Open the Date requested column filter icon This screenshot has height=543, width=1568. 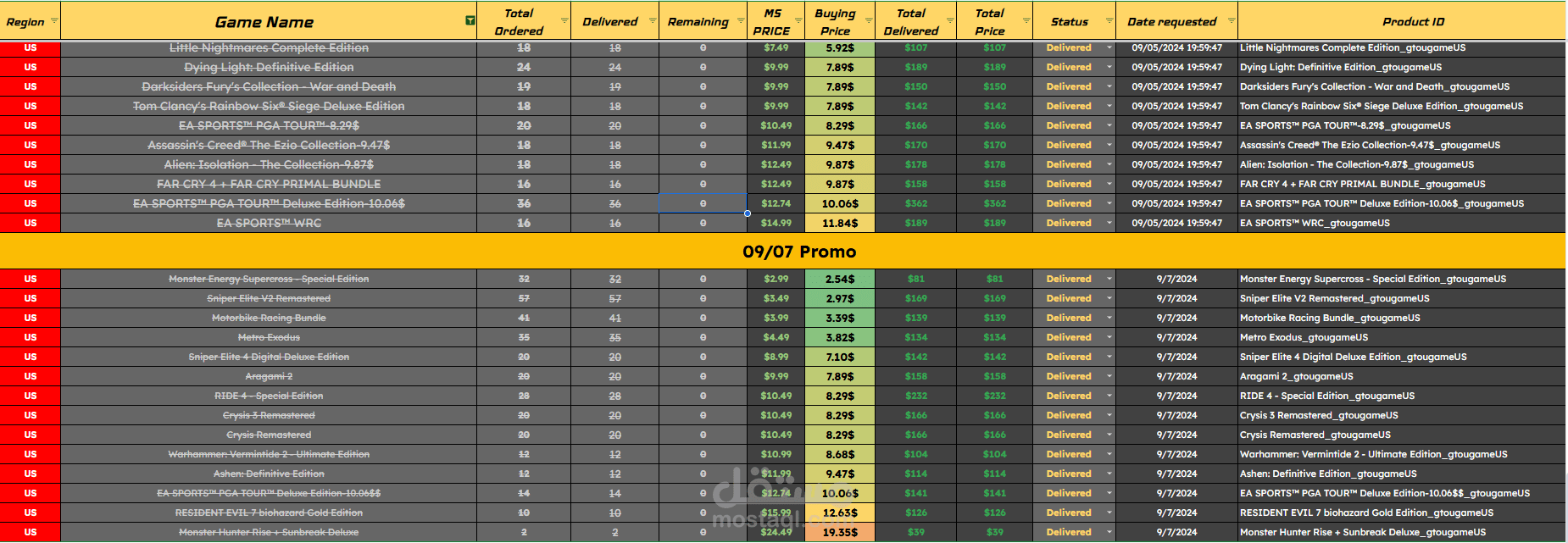pos(1232,20)
